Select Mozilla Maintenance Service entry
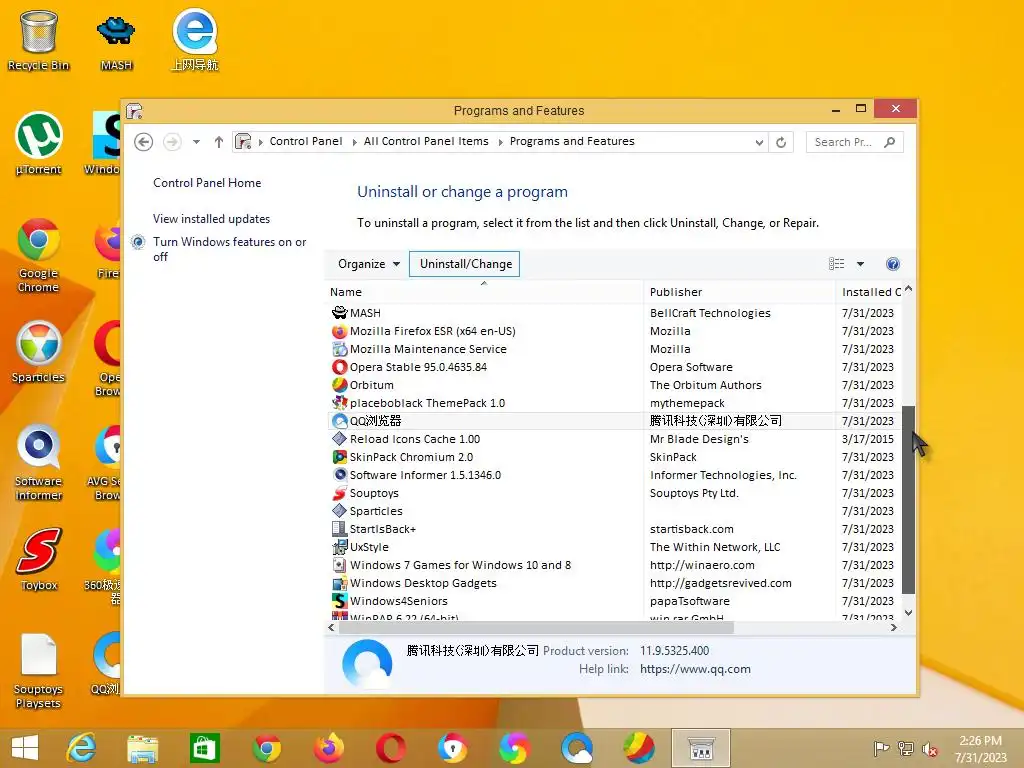 pos(613,349)
